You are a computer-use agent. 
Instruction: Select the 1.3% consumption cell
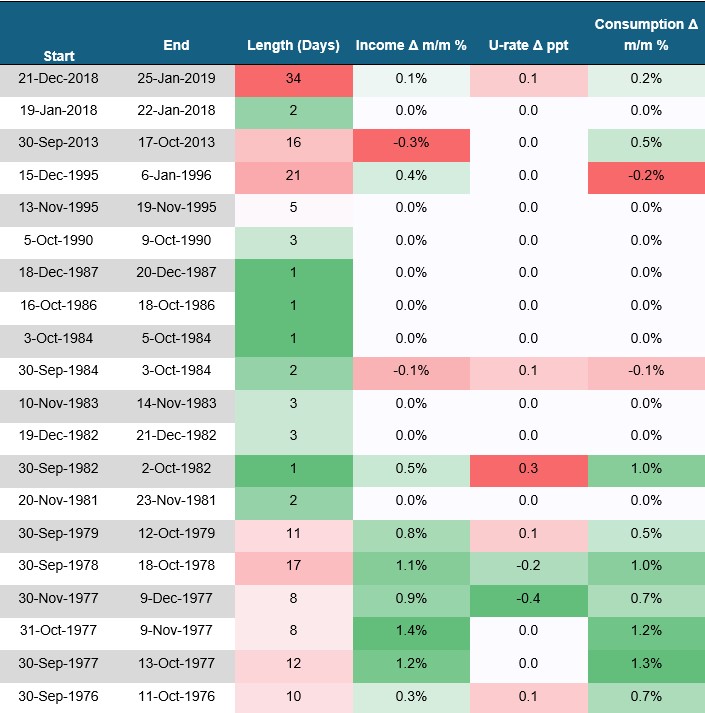(x=646, y=664)
